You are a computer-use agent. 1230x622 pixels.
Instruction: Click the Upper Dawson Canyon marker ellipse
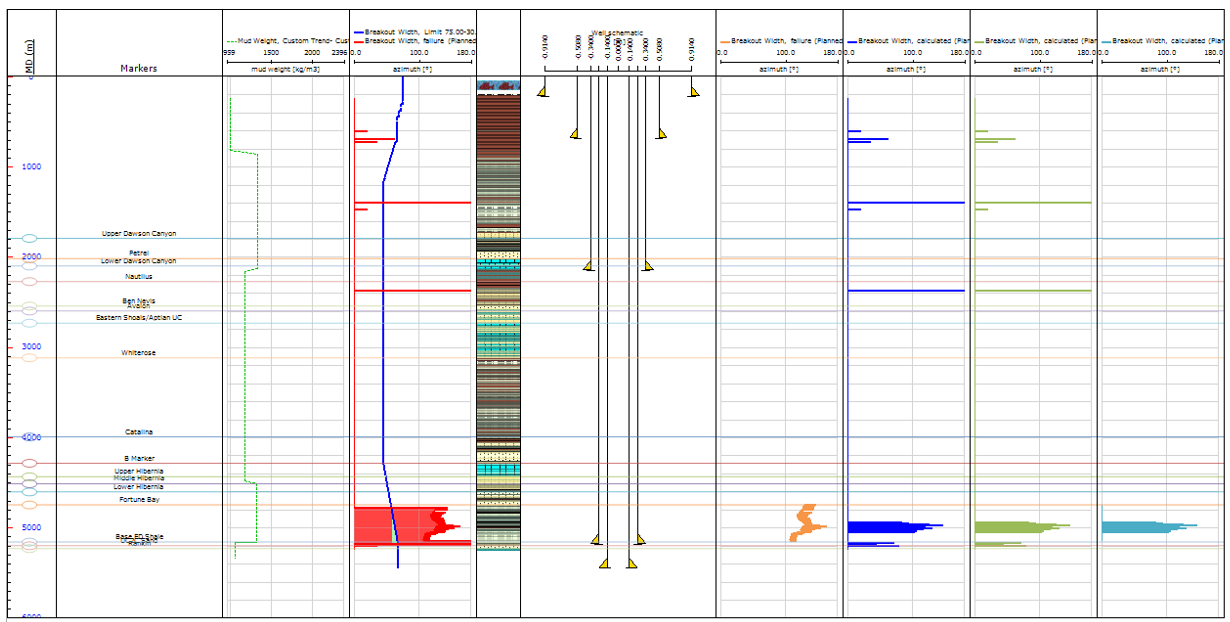(x=29, y=239)
